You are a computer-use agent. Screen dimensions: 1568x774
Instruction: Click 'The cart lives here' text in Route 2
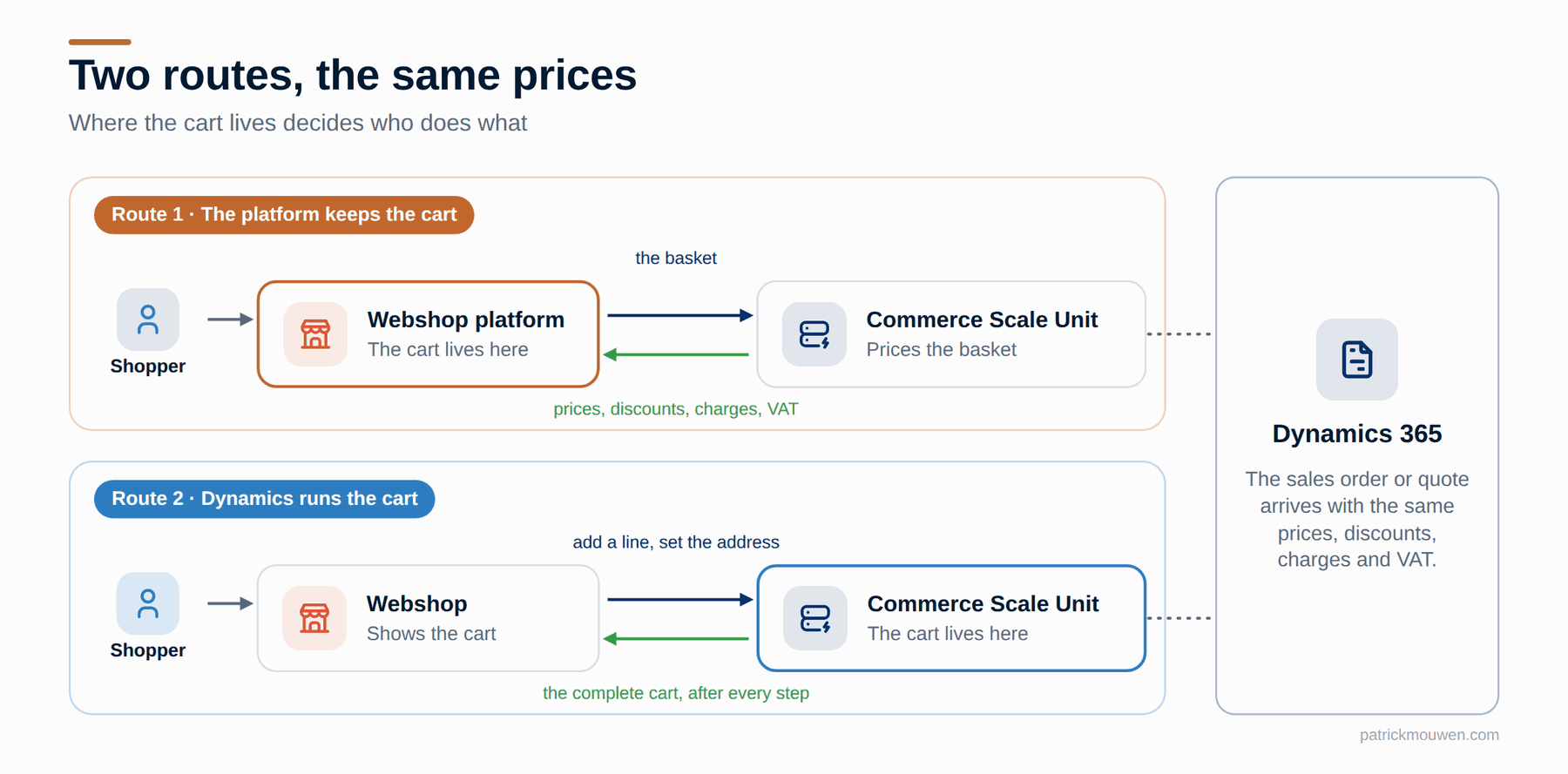coord(948,634)
